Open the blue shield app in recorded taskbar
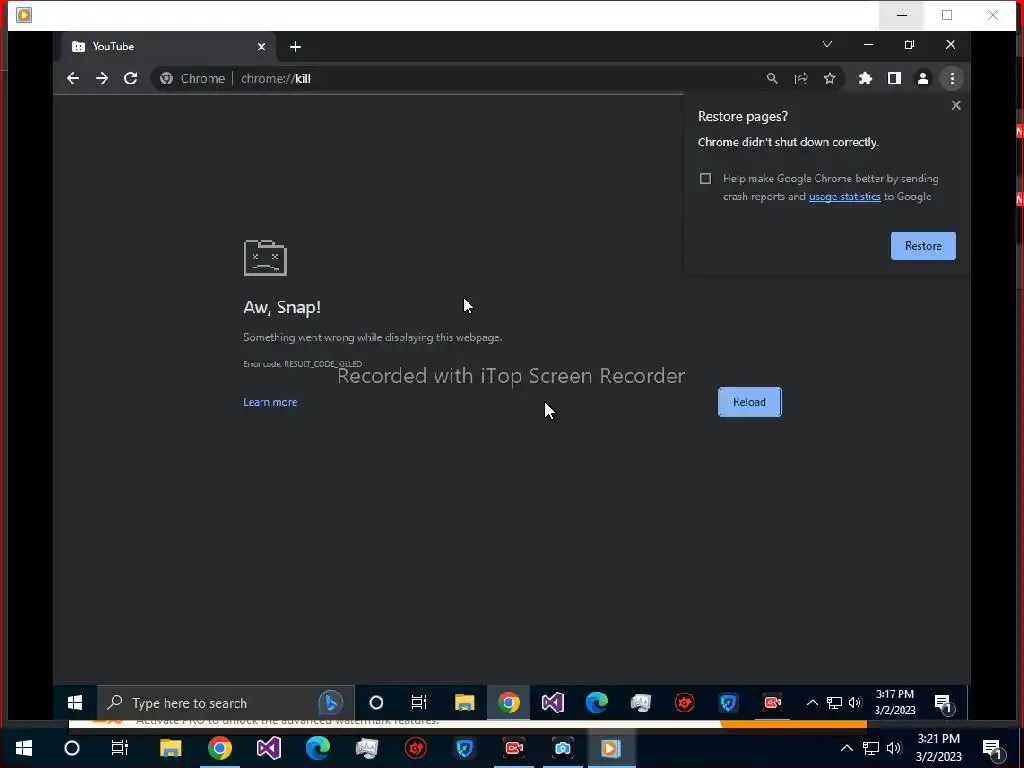The height and width of the screenshot is (768, 1024). pyautogui.click(x=728, y=703)
